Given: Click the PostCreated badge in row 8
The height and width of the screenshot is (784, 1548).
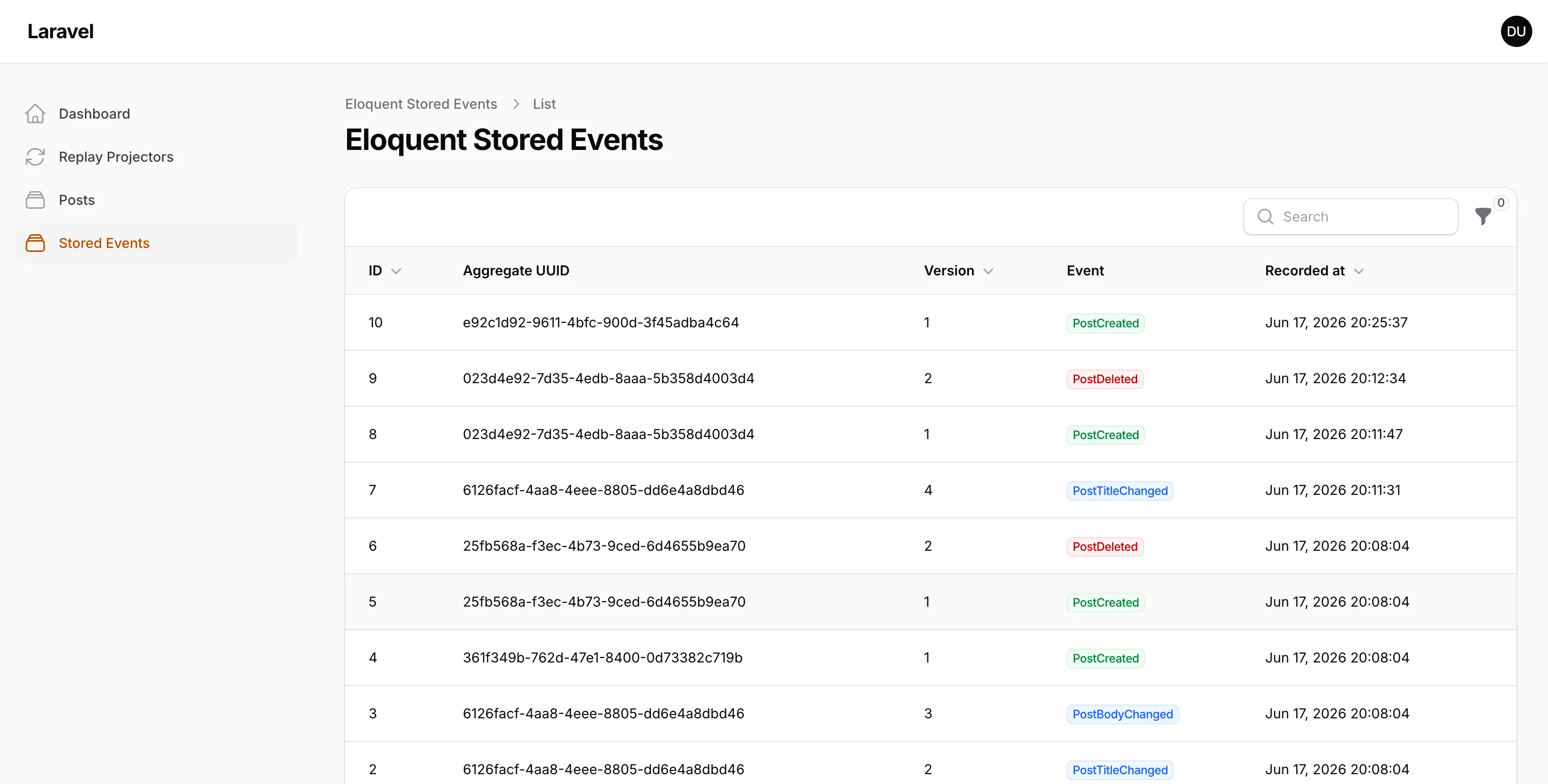Looking at the screenshot, I should click(1105, 435).
